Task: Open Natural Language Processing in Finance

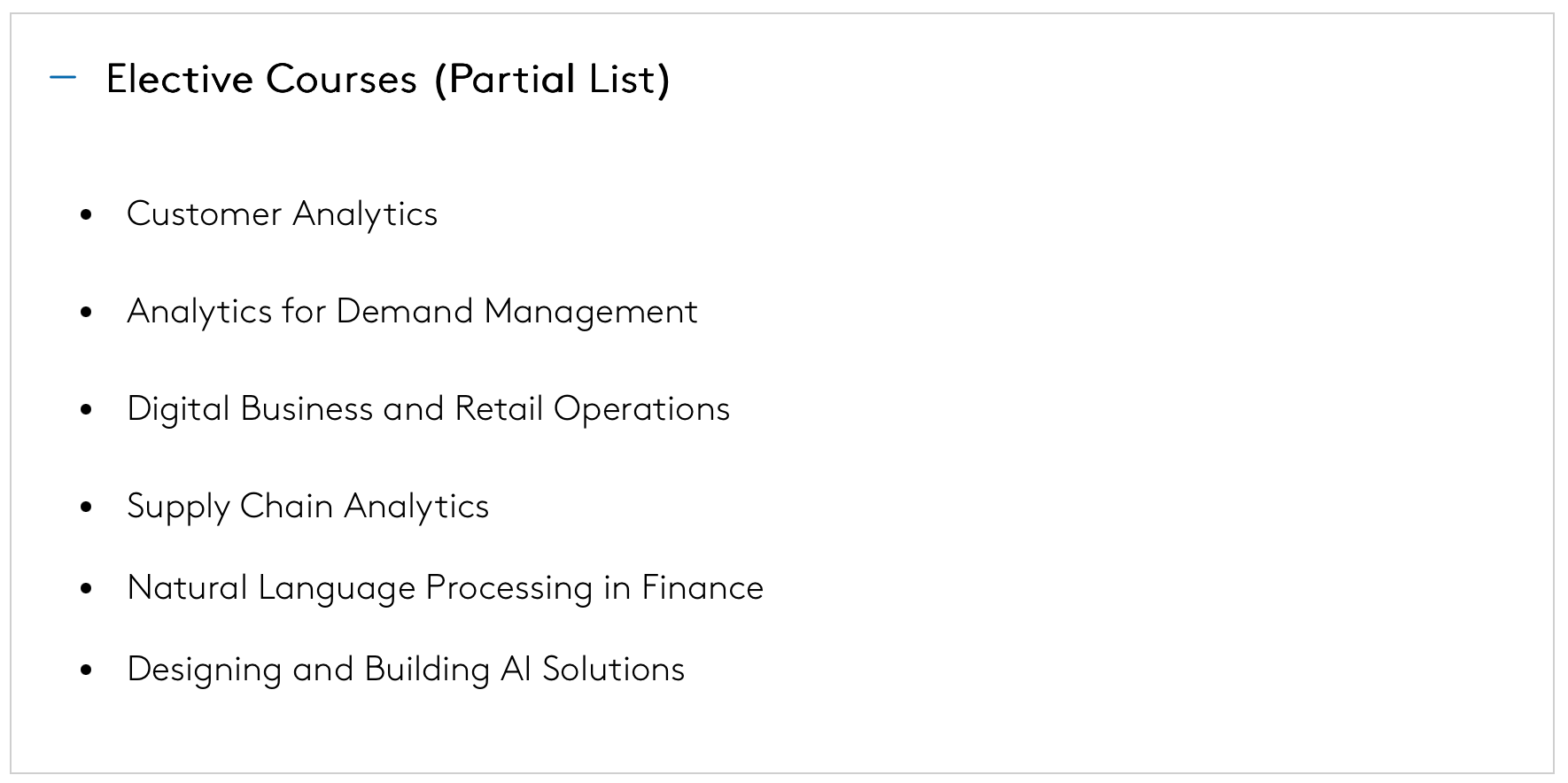Action: tap(445, 588)
